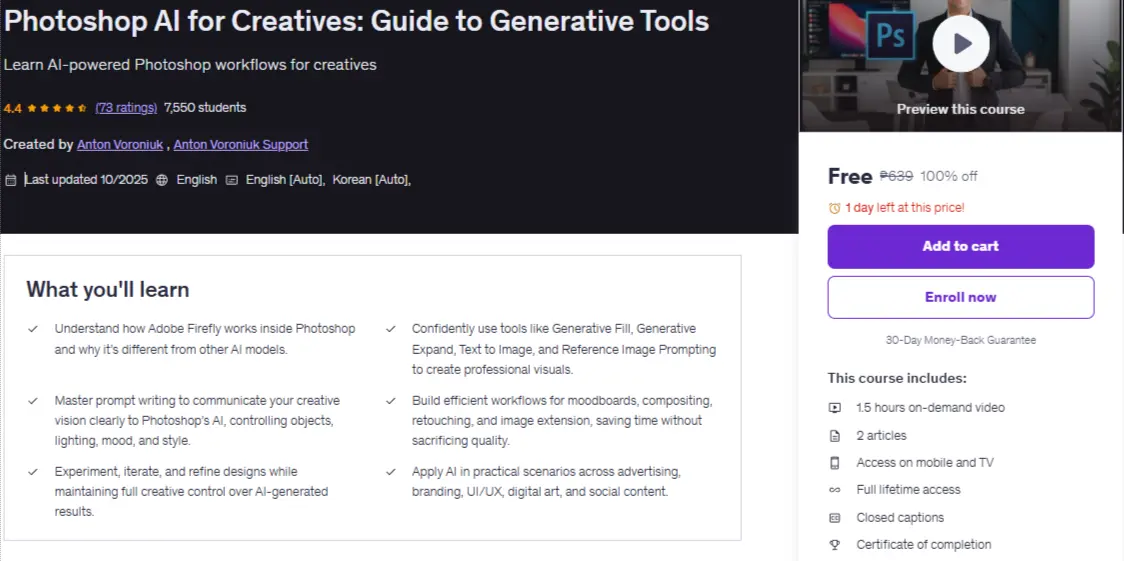
Task: Click checkmark beside Confidently use tools
Action: click(391, 329)
